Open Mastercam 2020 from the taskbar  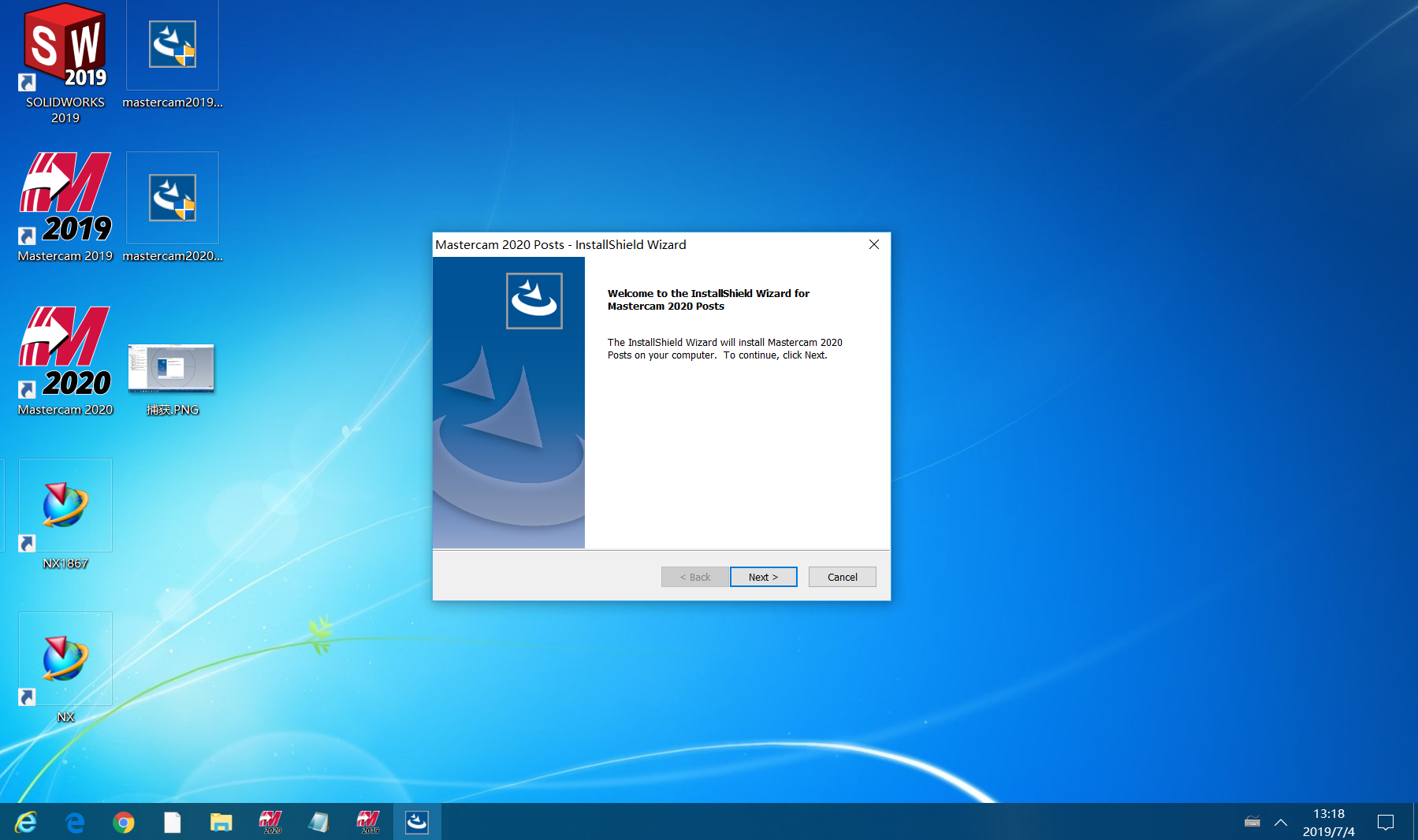(270, 823)
